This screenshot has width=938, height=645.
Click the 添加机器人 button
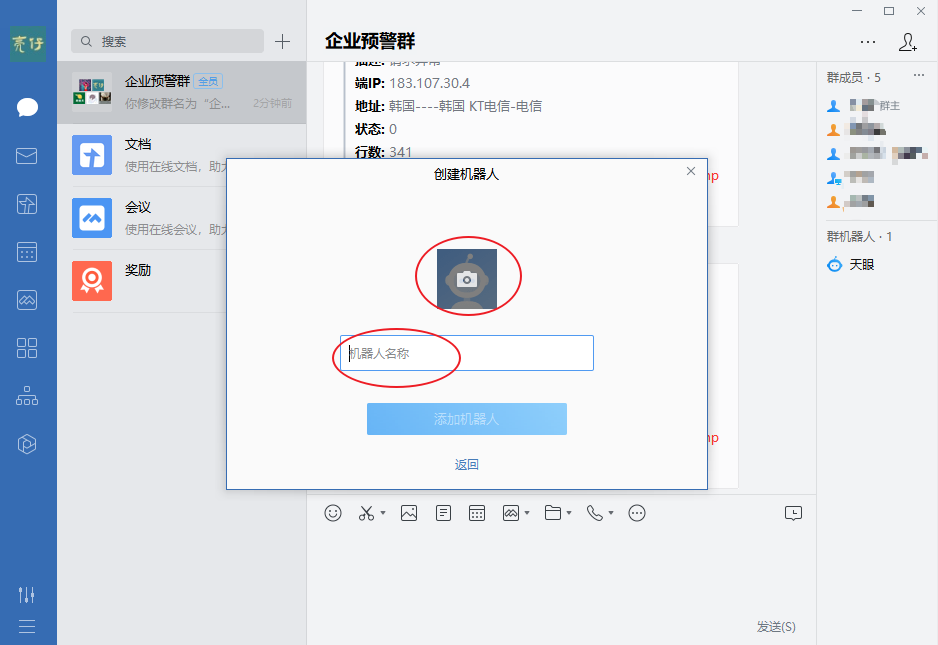pyautogui.click(x=468, y=419)
